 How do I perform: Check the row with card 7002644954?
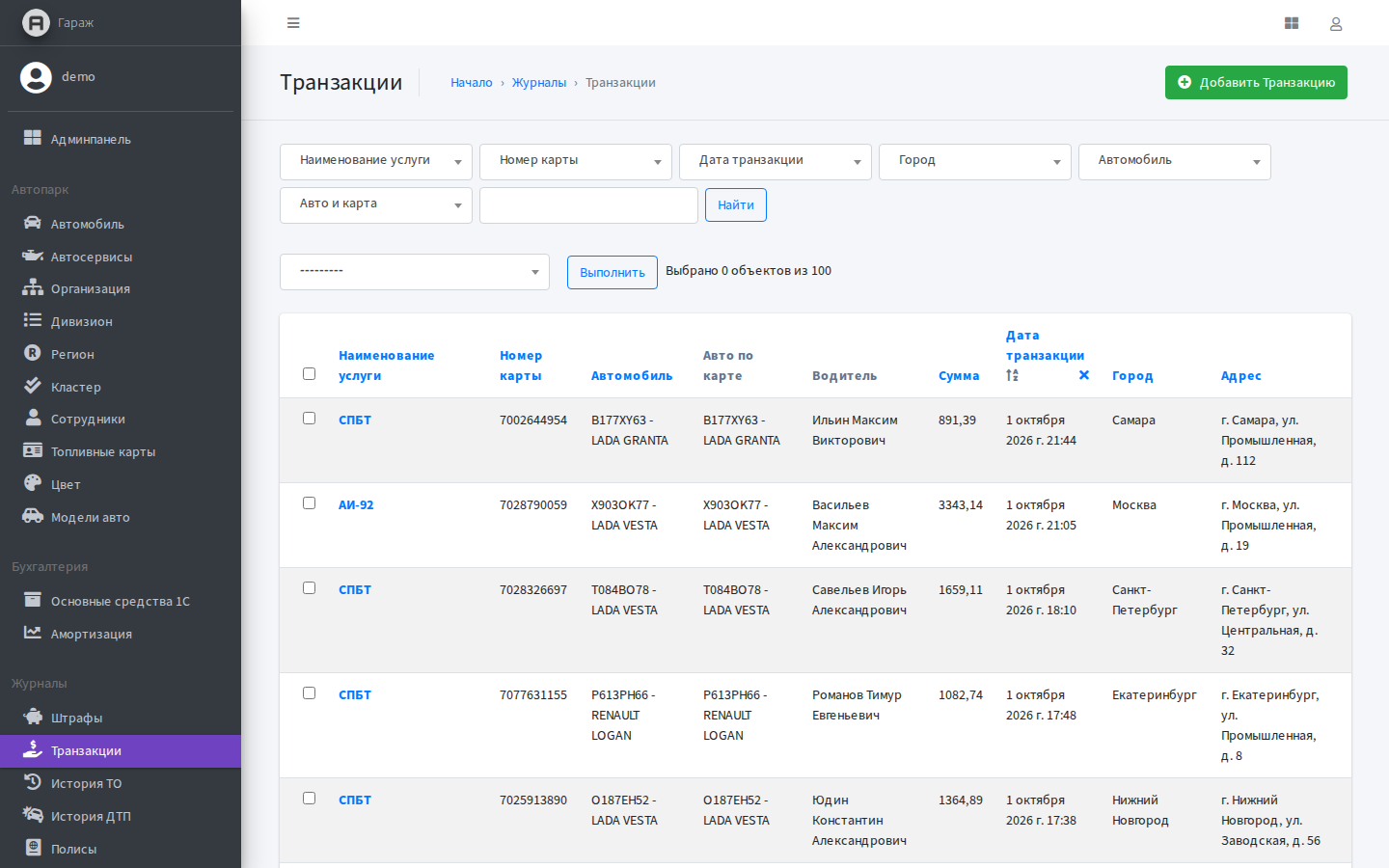(x=309, y=419)
